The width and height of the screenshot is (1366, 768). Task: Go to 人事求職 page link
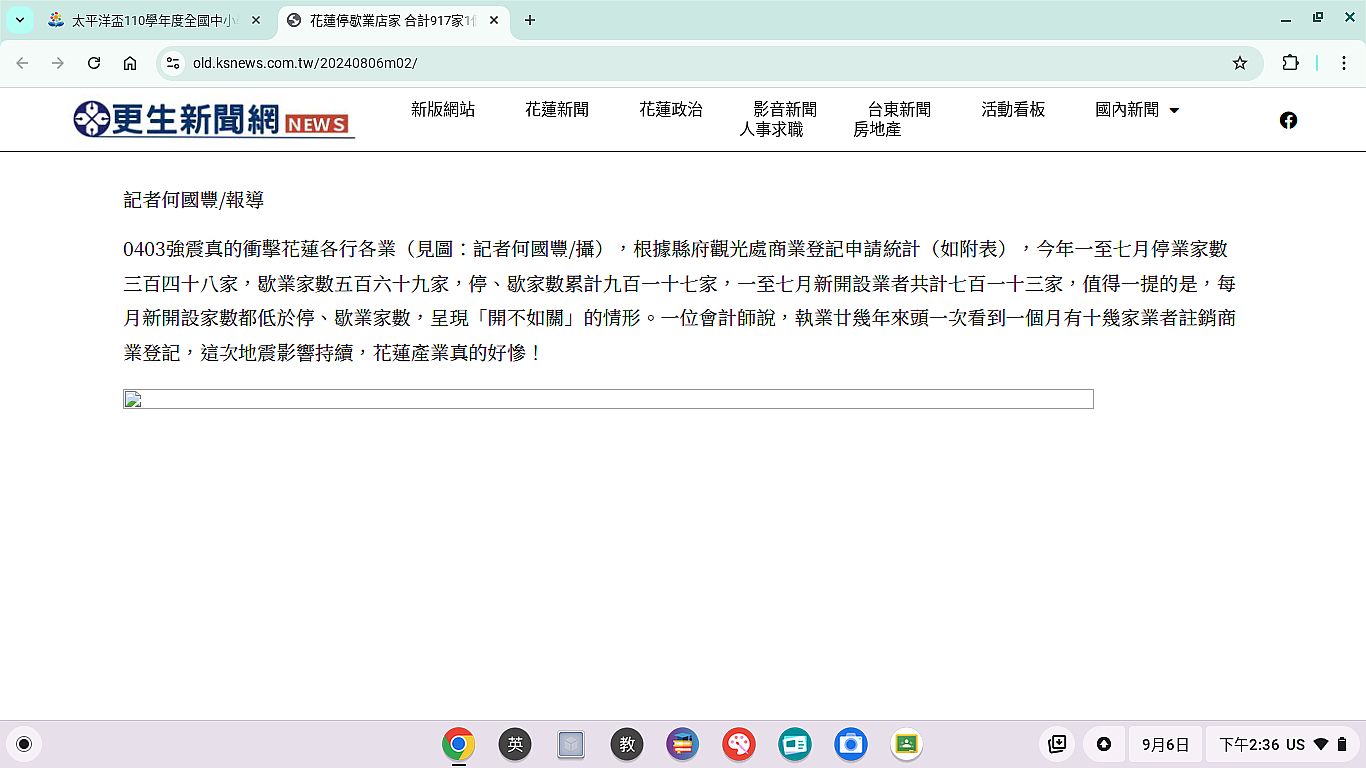[771, 130]
